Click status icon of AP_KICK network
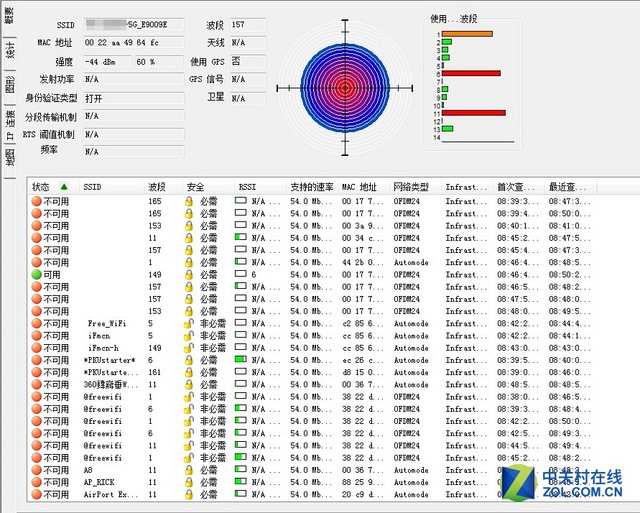Image resolution: width=640 pixels, height=513 pixels. [37, 482]
